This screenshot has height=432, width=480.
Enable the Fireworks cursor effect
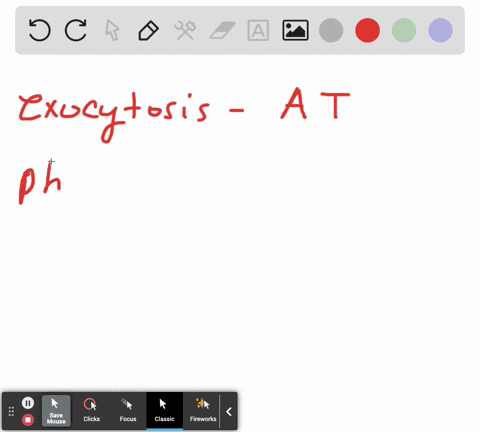203,411
